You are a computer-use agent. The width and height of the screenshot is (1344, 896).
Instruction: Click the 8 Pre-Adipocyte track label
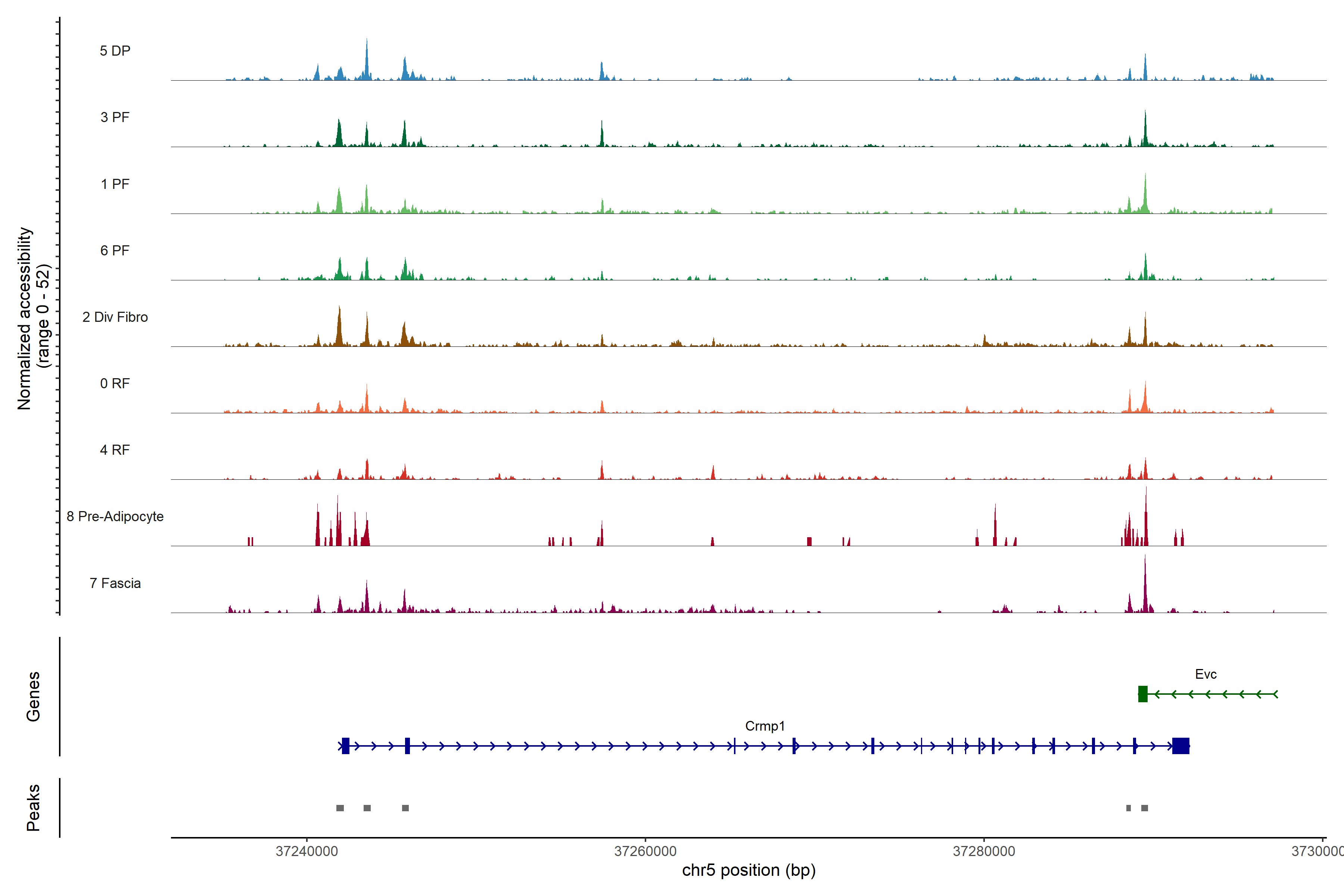click(x=115, y=517)
